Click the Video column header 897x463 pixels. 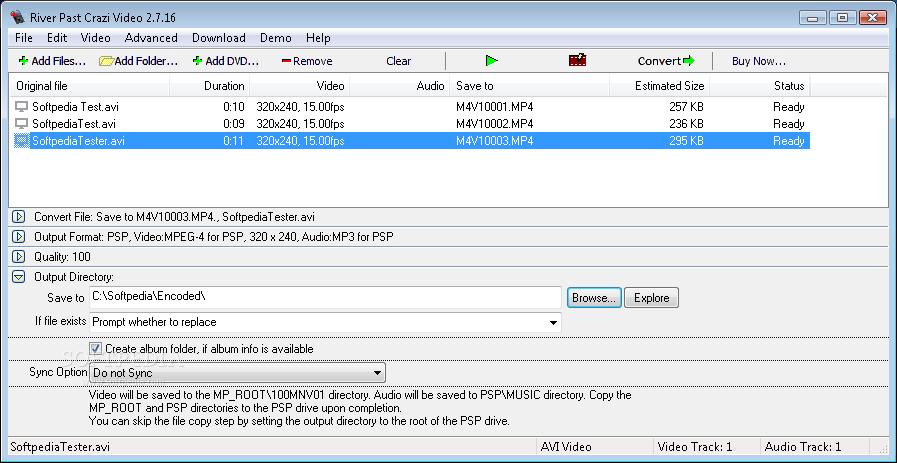pyautogui.click(x=299, y=86)
